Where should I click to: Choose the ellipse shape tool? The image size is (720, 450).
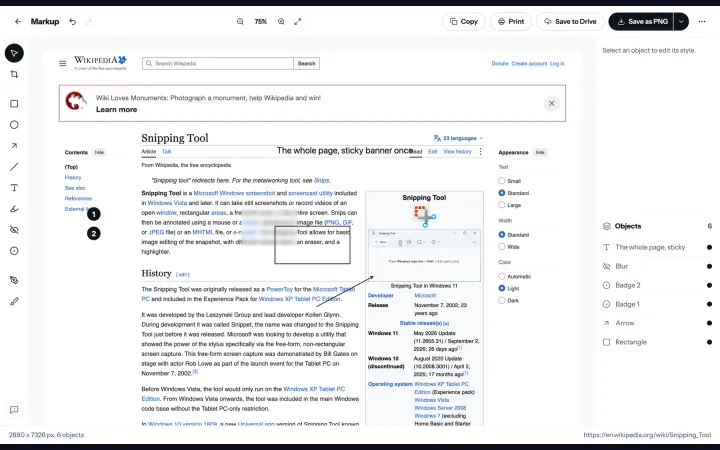coord(14,125)
